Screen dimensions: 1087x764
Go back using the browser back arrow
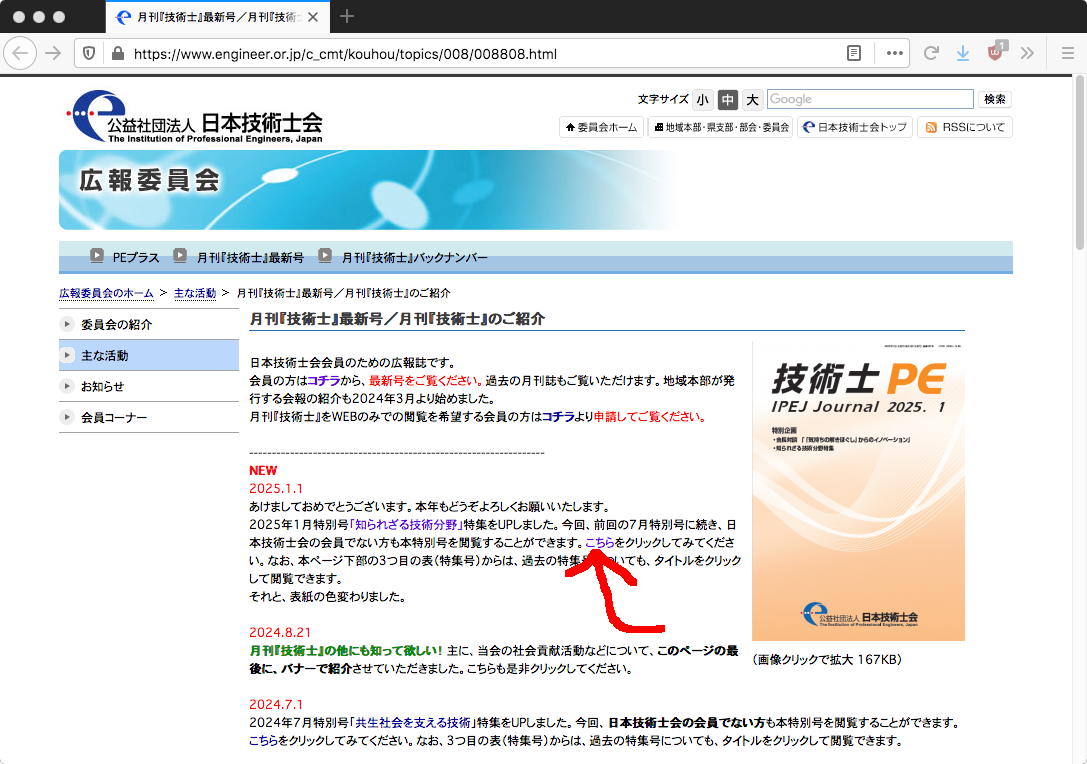20,53
